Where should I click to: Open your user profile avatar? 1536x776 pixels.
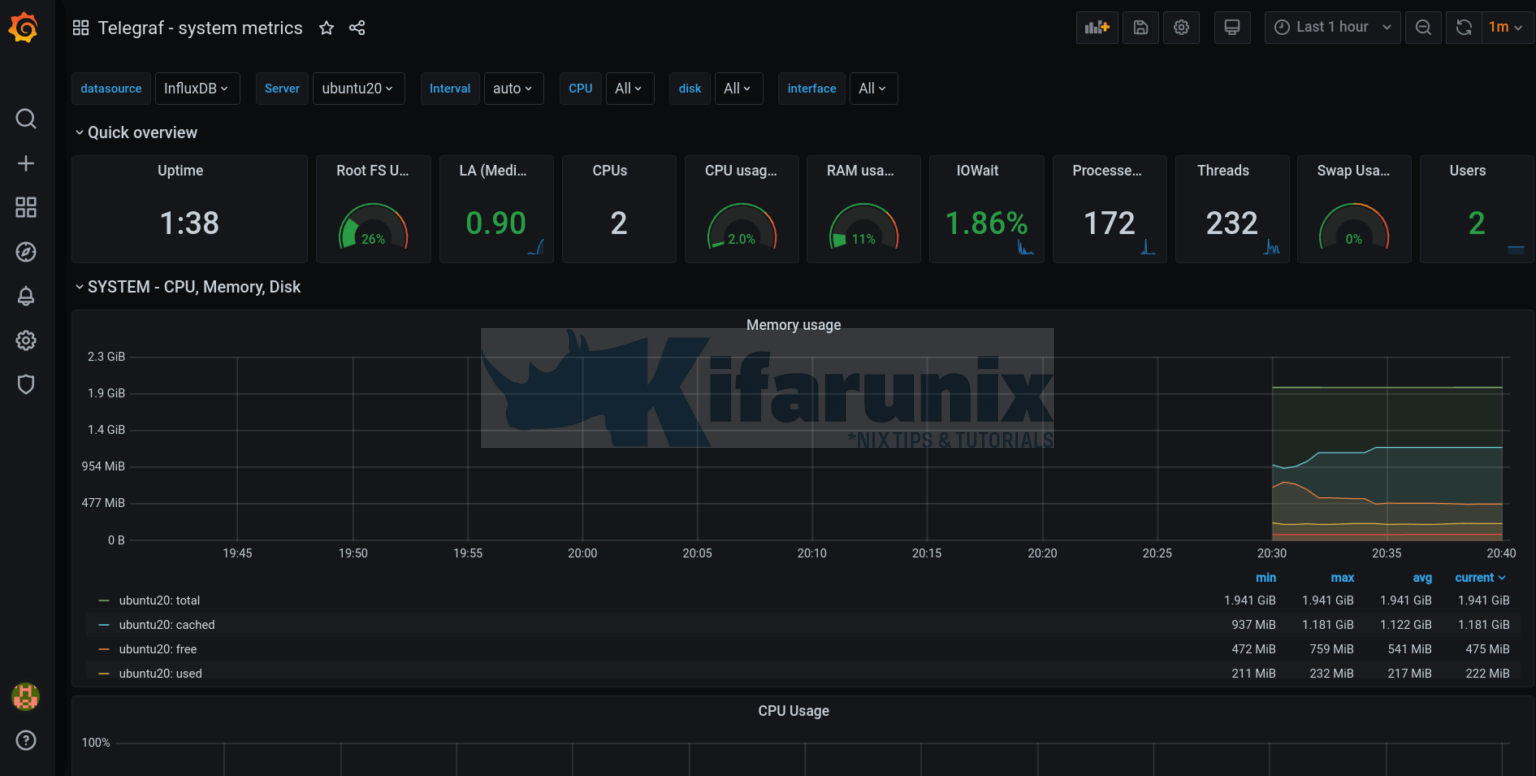(25, 697)
